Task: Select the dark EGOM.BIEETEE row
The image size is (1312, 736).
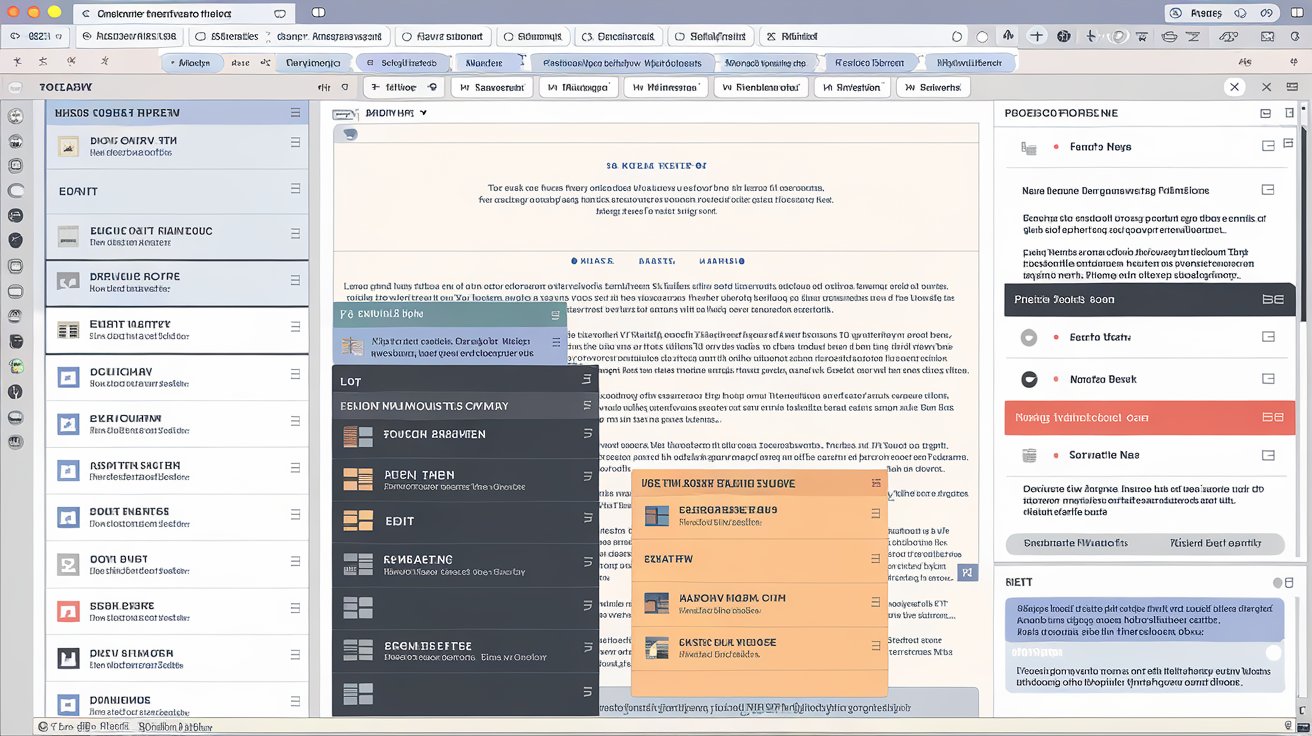Action: pyautogui.click(x=465, y=650)
